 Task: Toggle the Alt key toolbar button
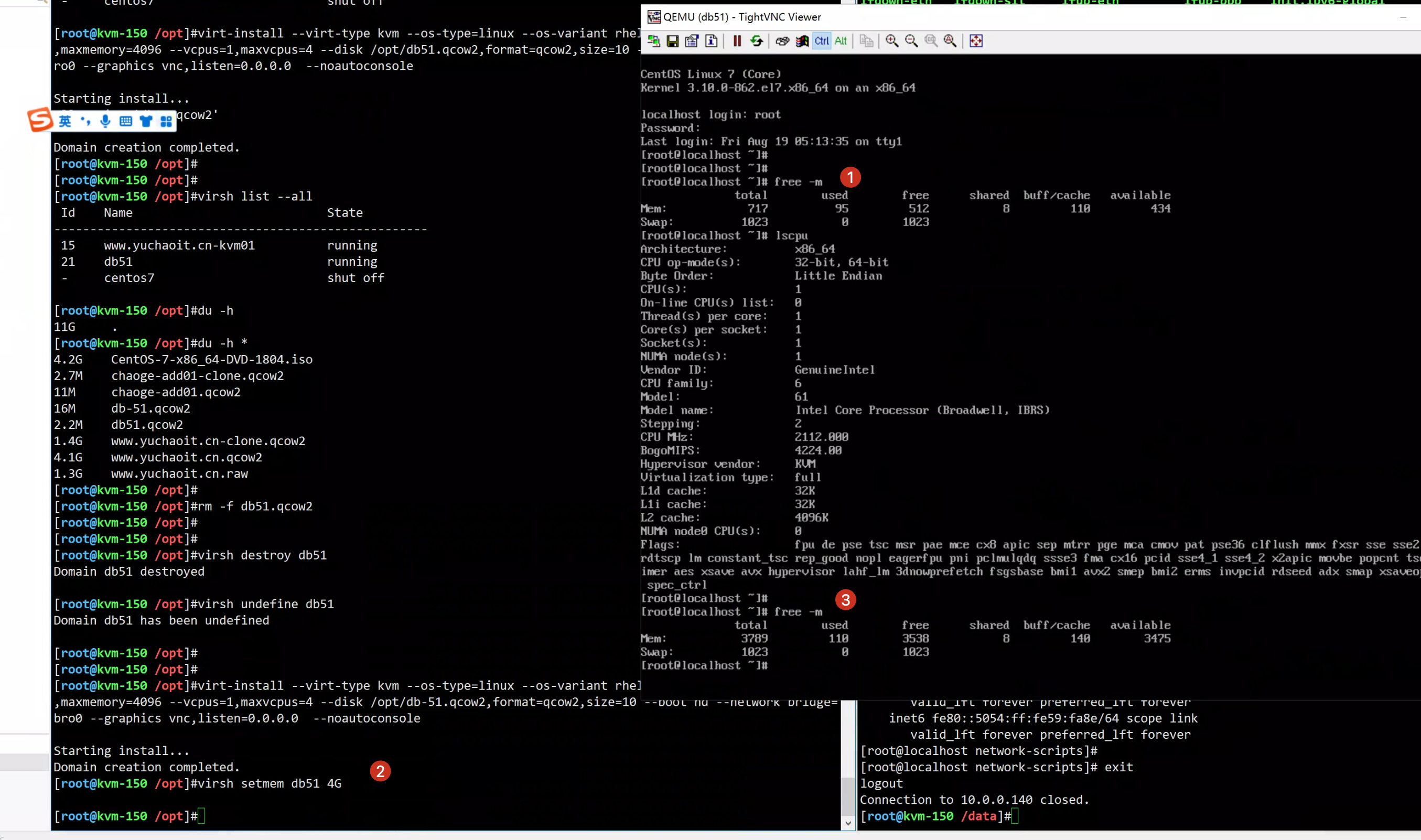click(841, 41)
